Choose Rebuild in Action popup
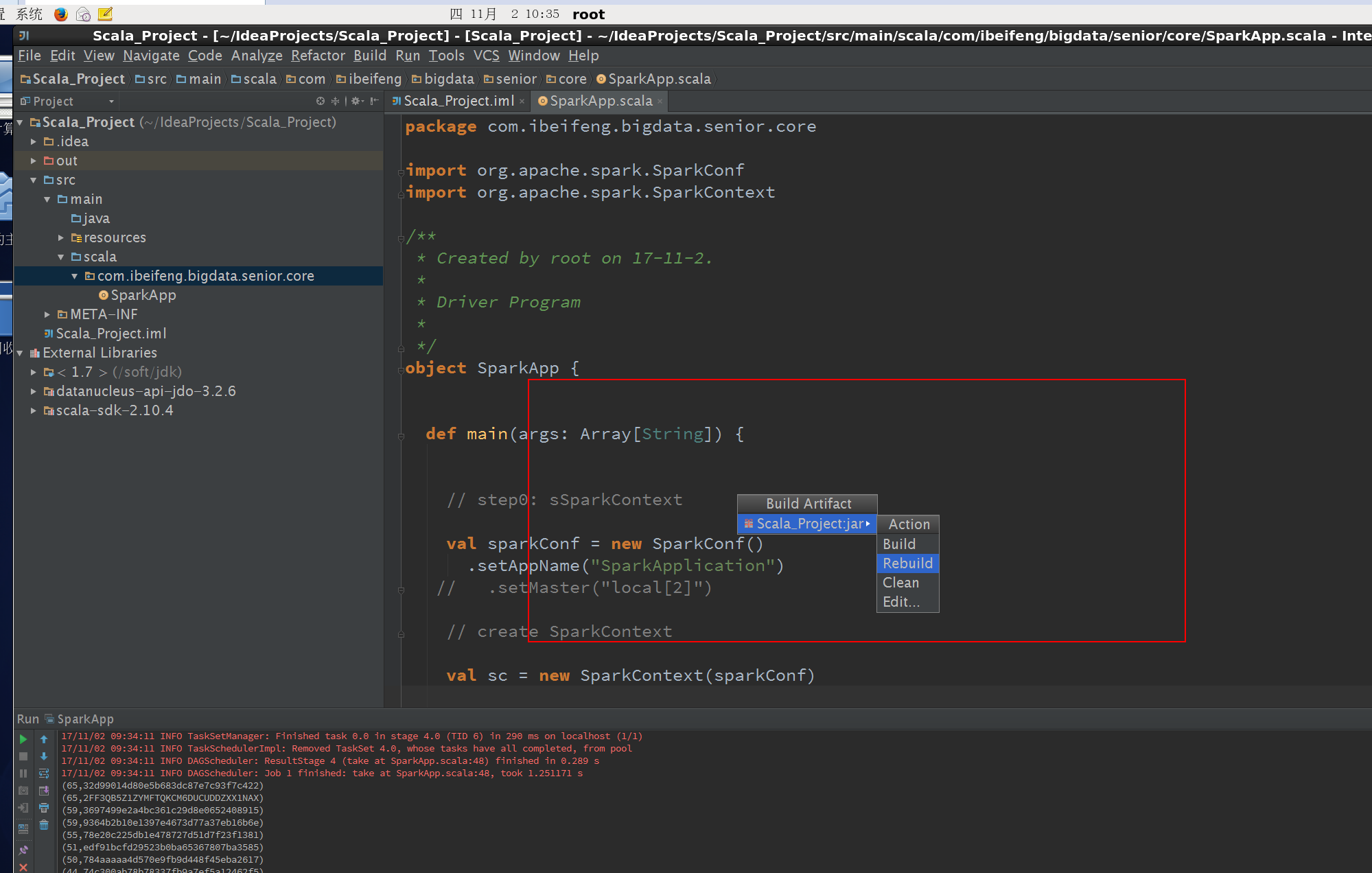 coord(907,563)
